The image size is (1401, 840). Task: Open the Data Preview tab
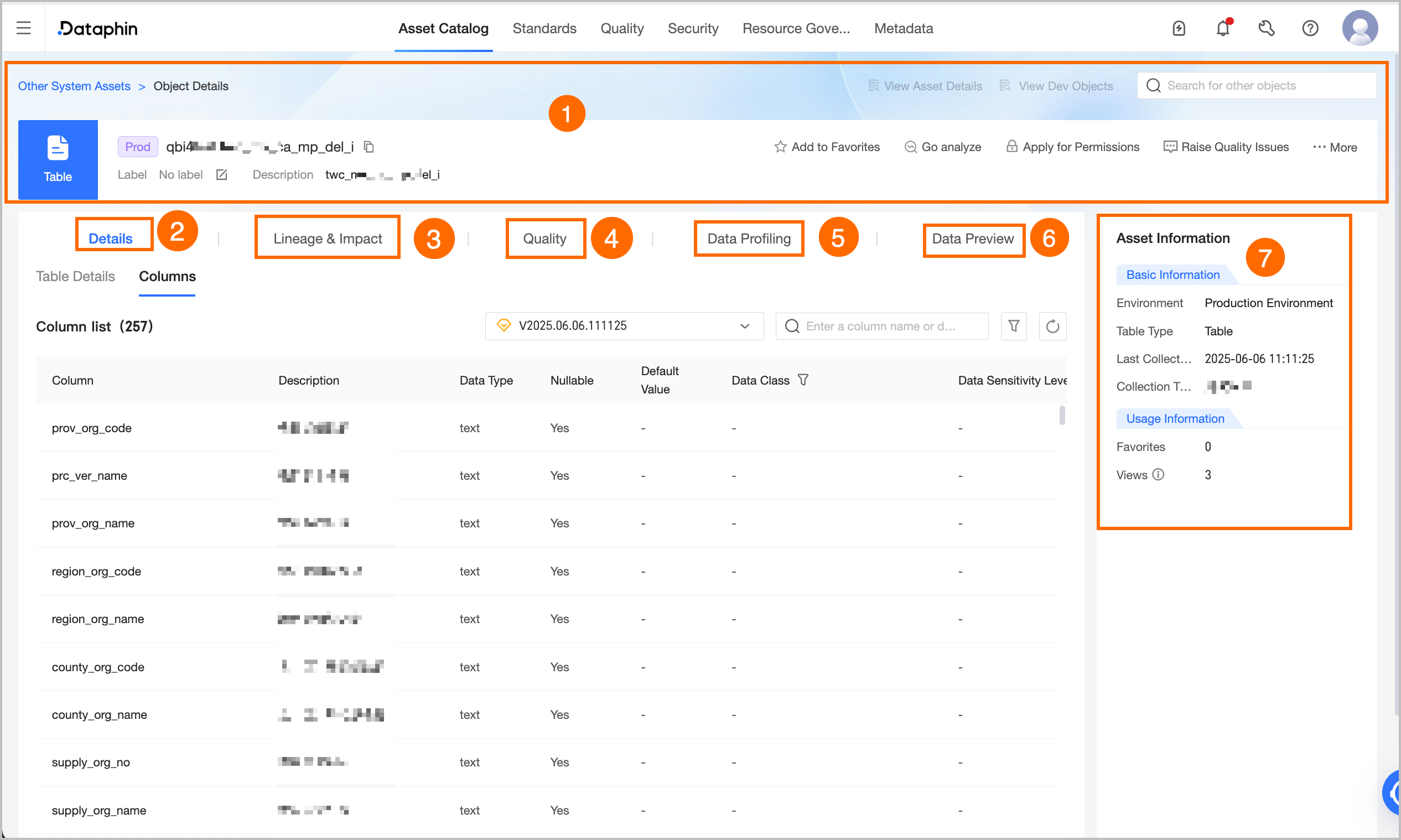tap(973, 239)
